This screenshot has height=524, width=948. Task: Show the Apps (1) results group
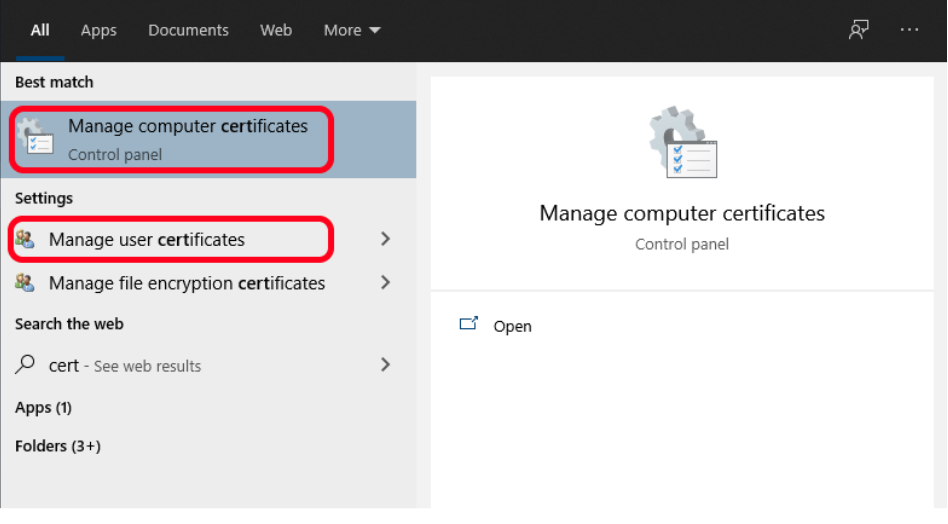coord(43,407)
